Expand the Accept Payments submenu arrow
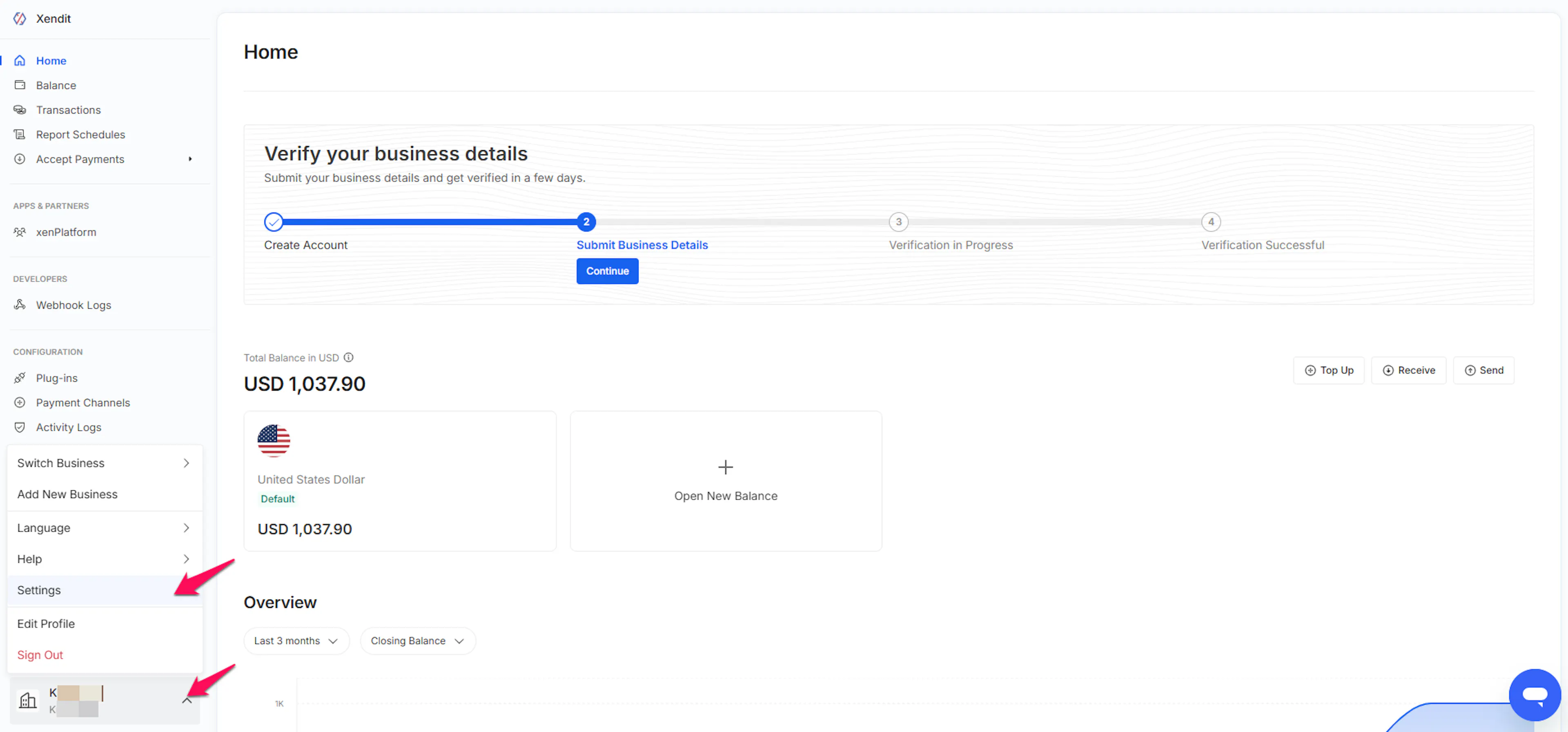This screenshot has width=1568, height=732. [190, 159]
